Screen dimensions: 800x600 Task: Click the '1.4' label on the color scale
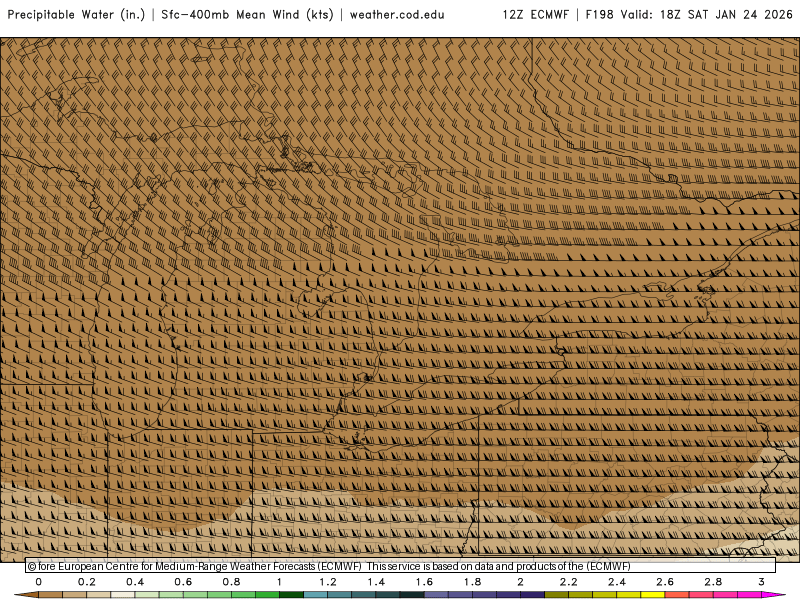pos(376,582)
